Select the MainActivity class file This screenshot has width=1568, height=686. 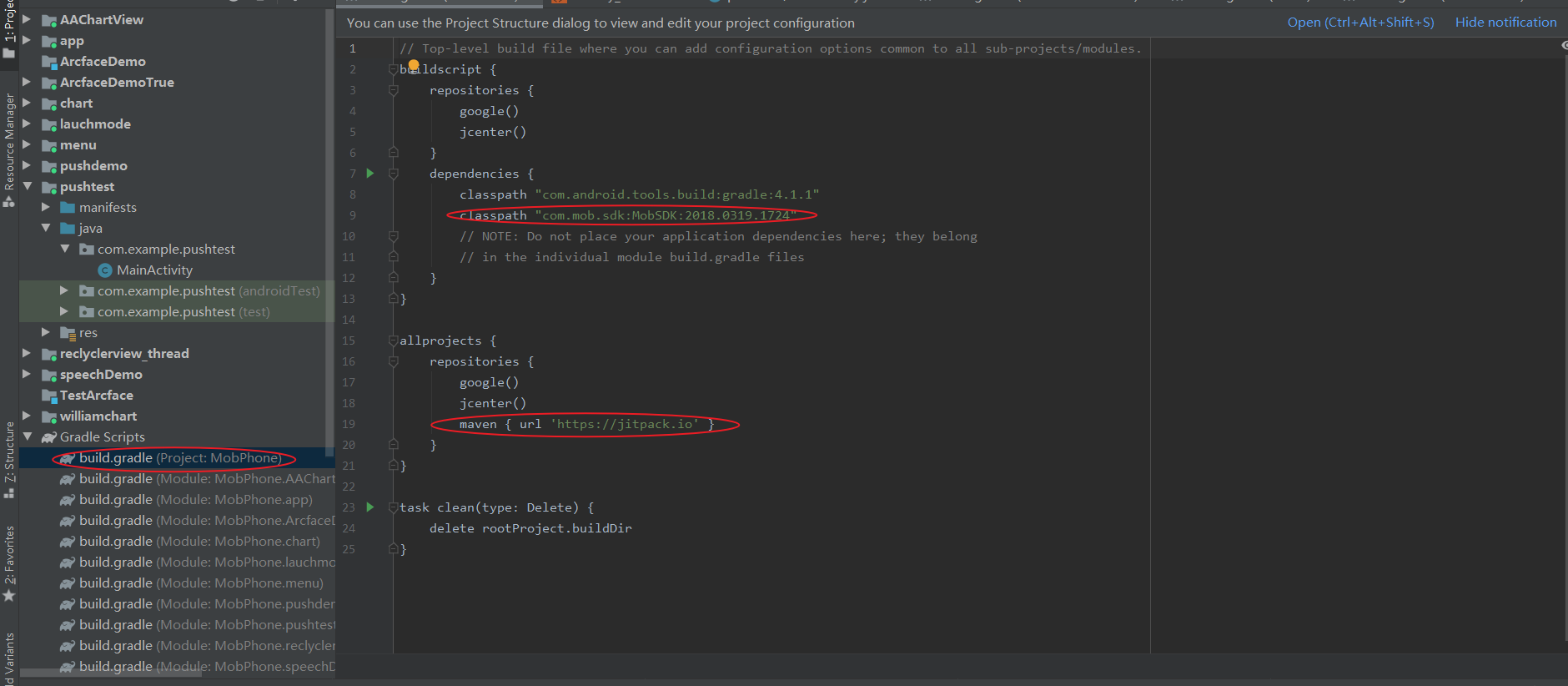154,270
